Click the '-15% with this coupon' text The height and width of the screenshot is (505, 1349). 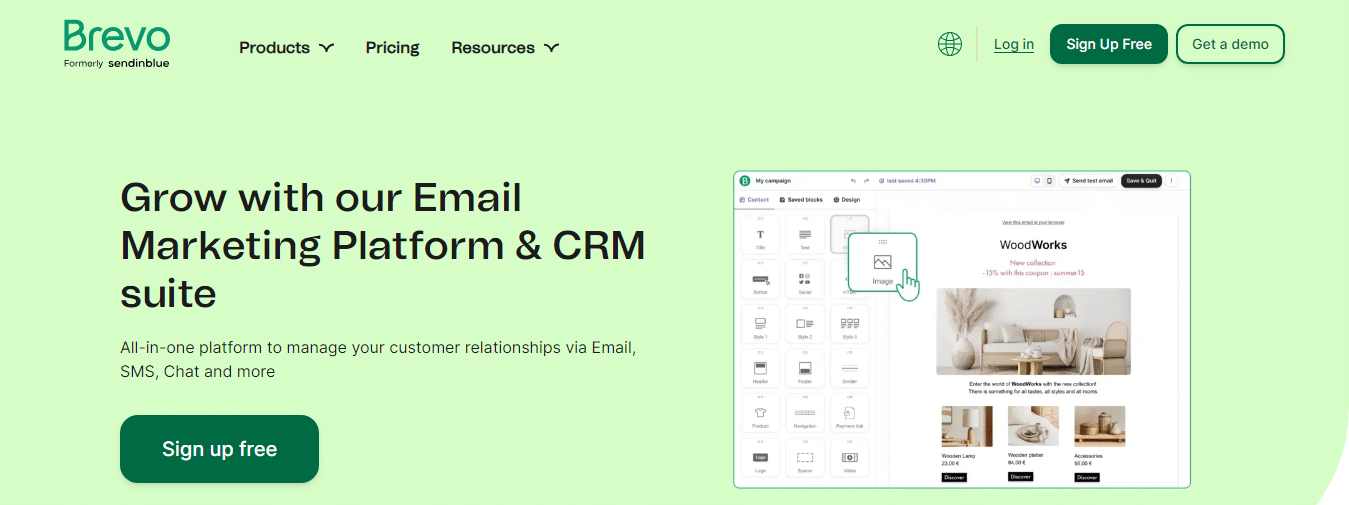click(1033, 273)
